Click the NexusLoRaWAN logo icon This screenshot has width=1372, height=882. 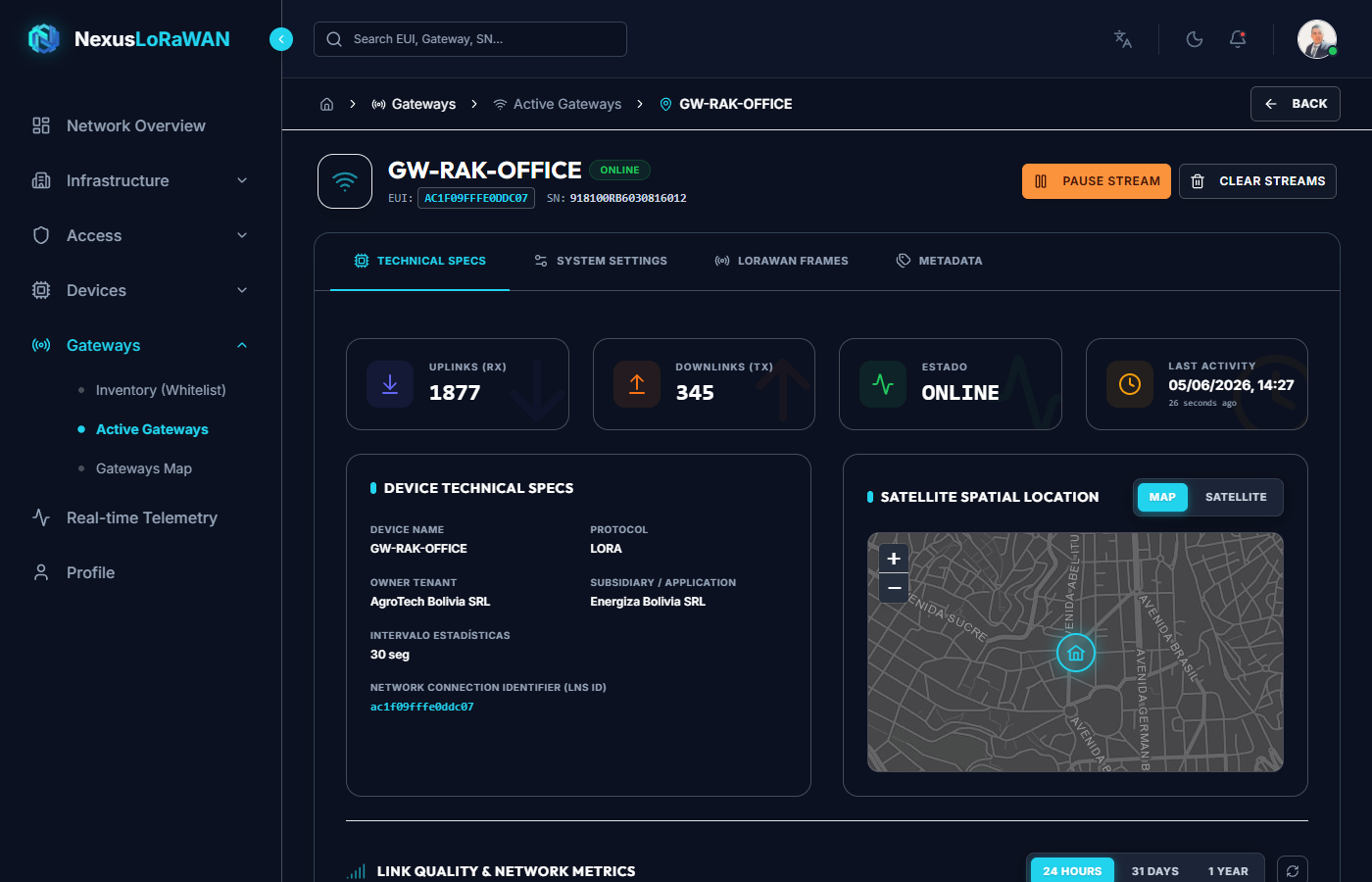pyautogui.click(x=44, y=39)
